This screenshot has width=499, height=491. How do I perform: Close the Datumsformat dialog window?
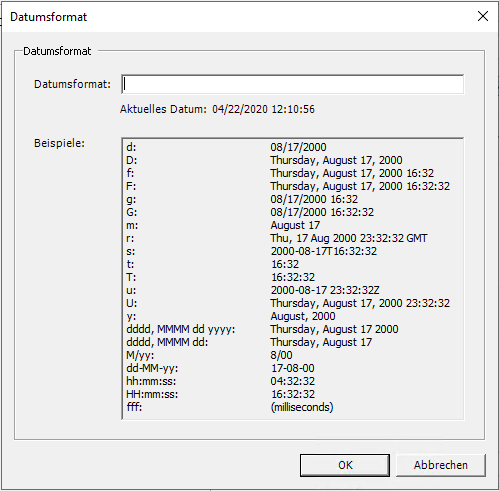[483, 16]
